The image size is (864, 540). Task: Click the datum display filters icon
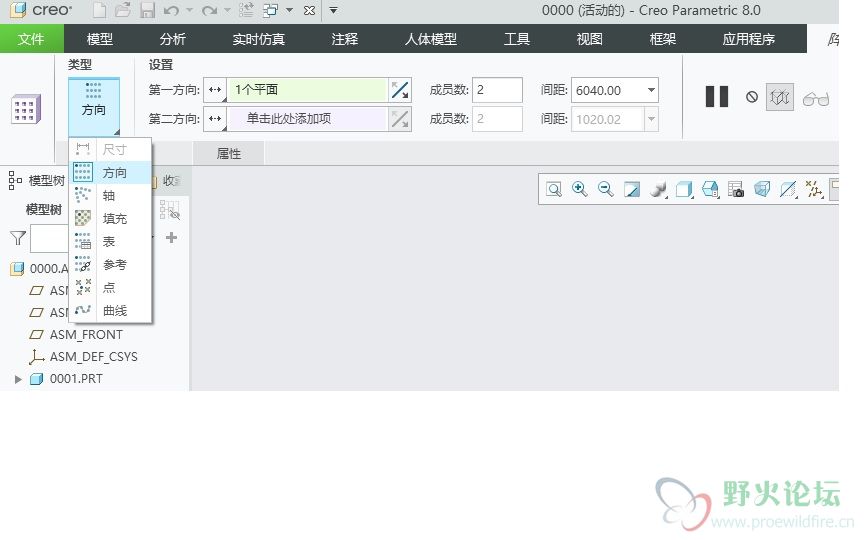(x=814, y=190)
